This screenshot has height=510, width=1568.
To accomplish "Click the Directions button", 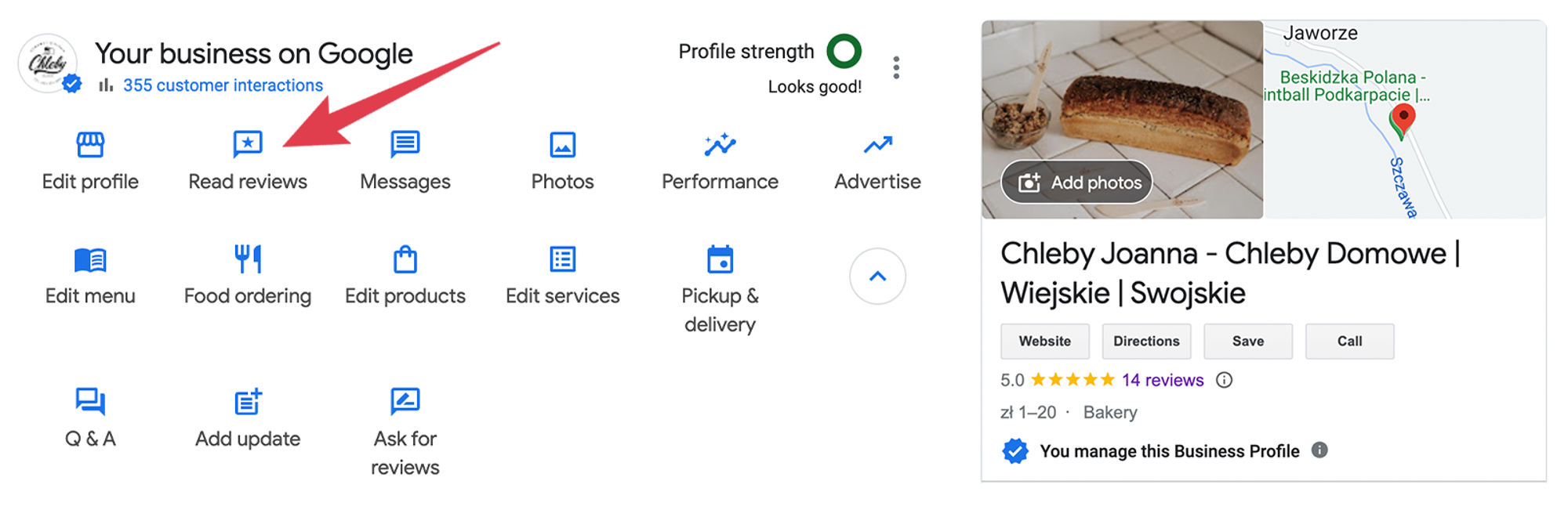I will click(x=1146, y=342).
